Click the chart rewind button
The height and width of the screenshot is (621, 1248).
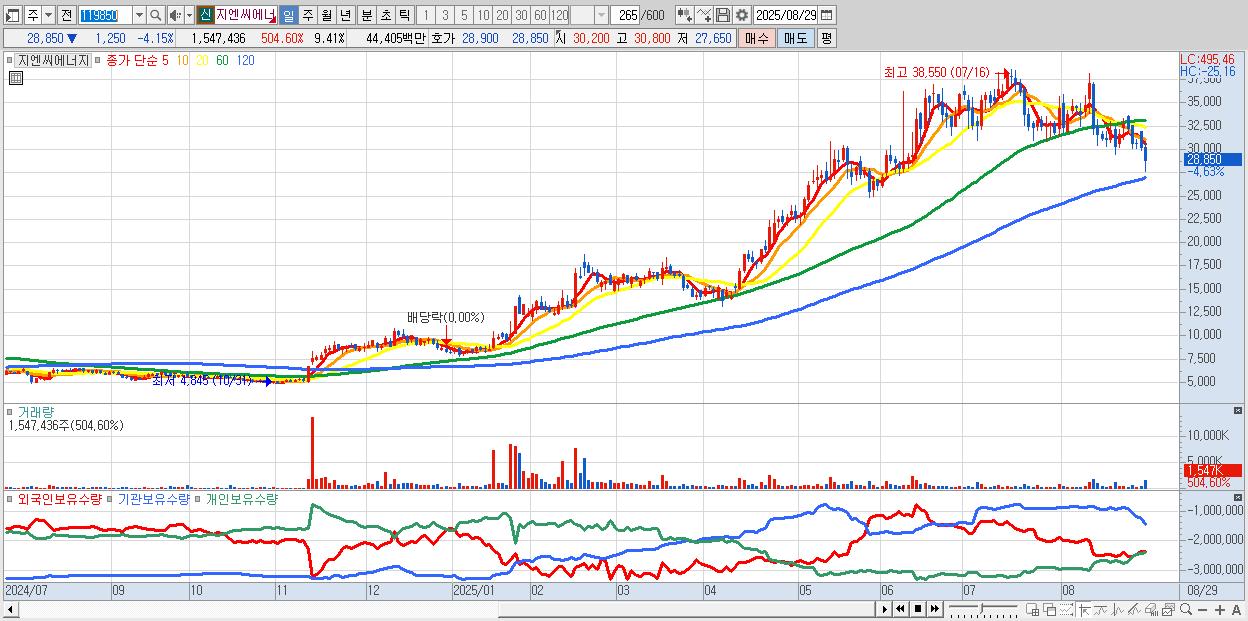click(x=901, y=609)
